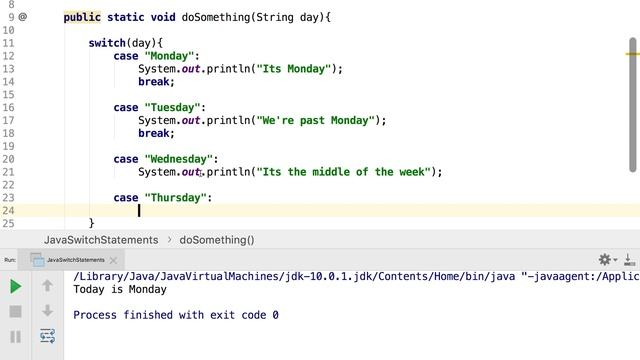The image size is (640, 360).
Task: Click the line number 21 in the gutter
Action: coord(8,172)
